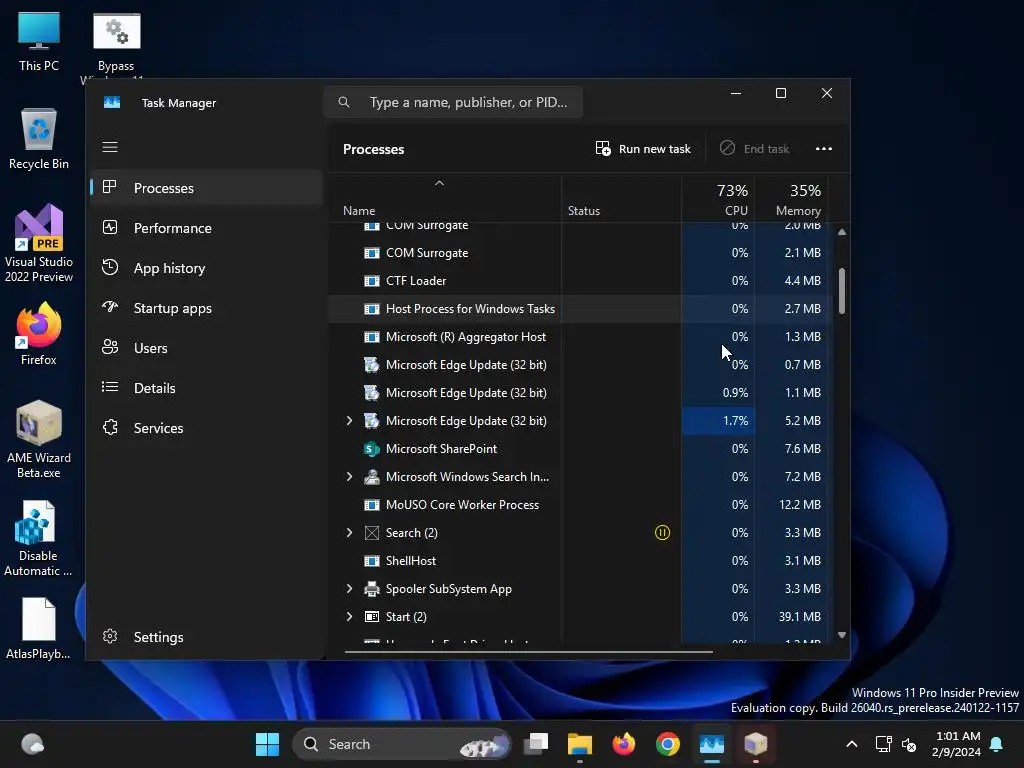
Task: Open the clock and date flyout
Action: pos(957,744)
